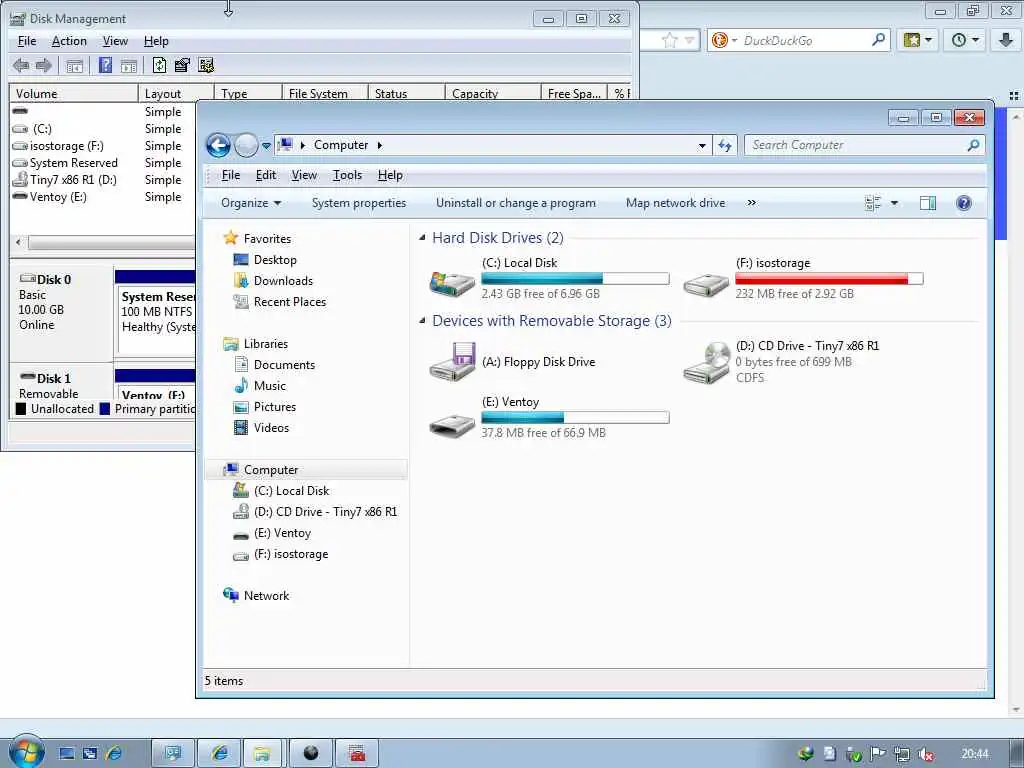Click the Layout column header

176,93
